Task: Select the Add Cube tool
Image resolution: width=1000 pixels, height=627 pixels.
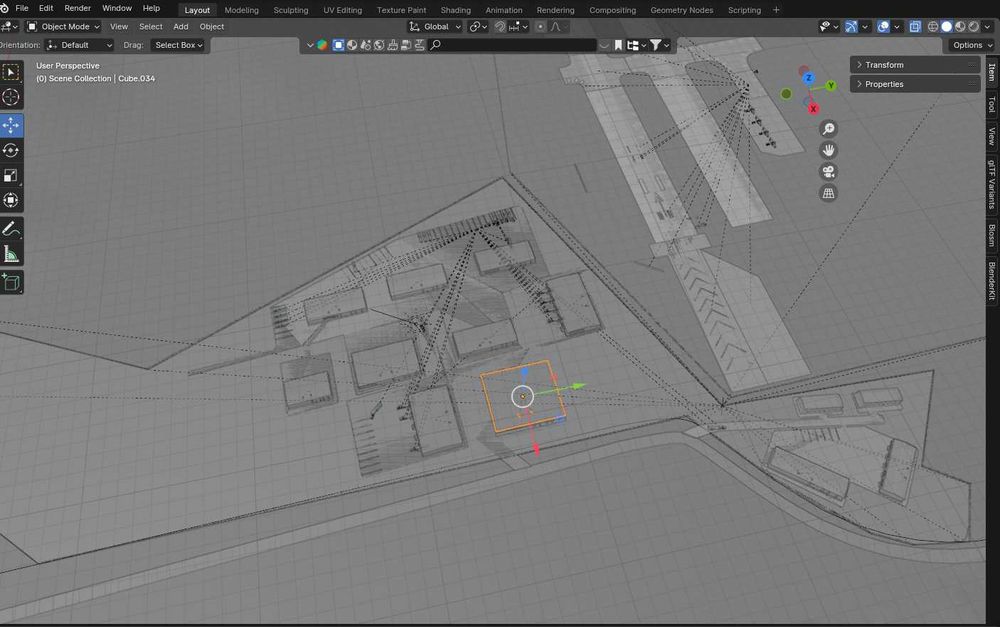Action: click(x=11, y=282)
